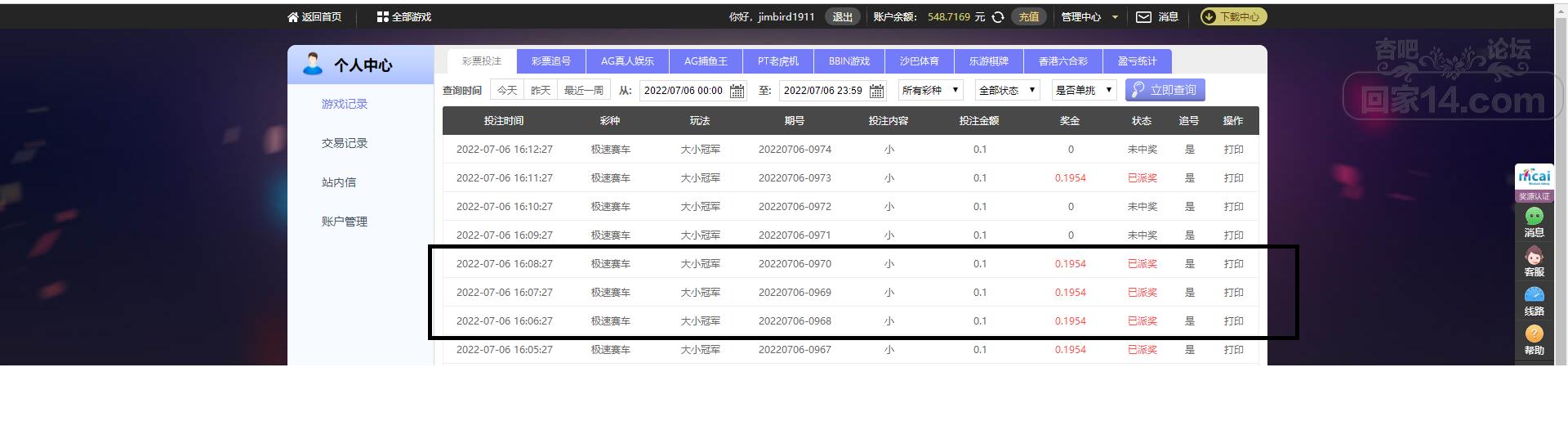Click 打印 for period 20220706-0967
Image resolution: width=1568 pixels, height=448 pixels.
1234,350
